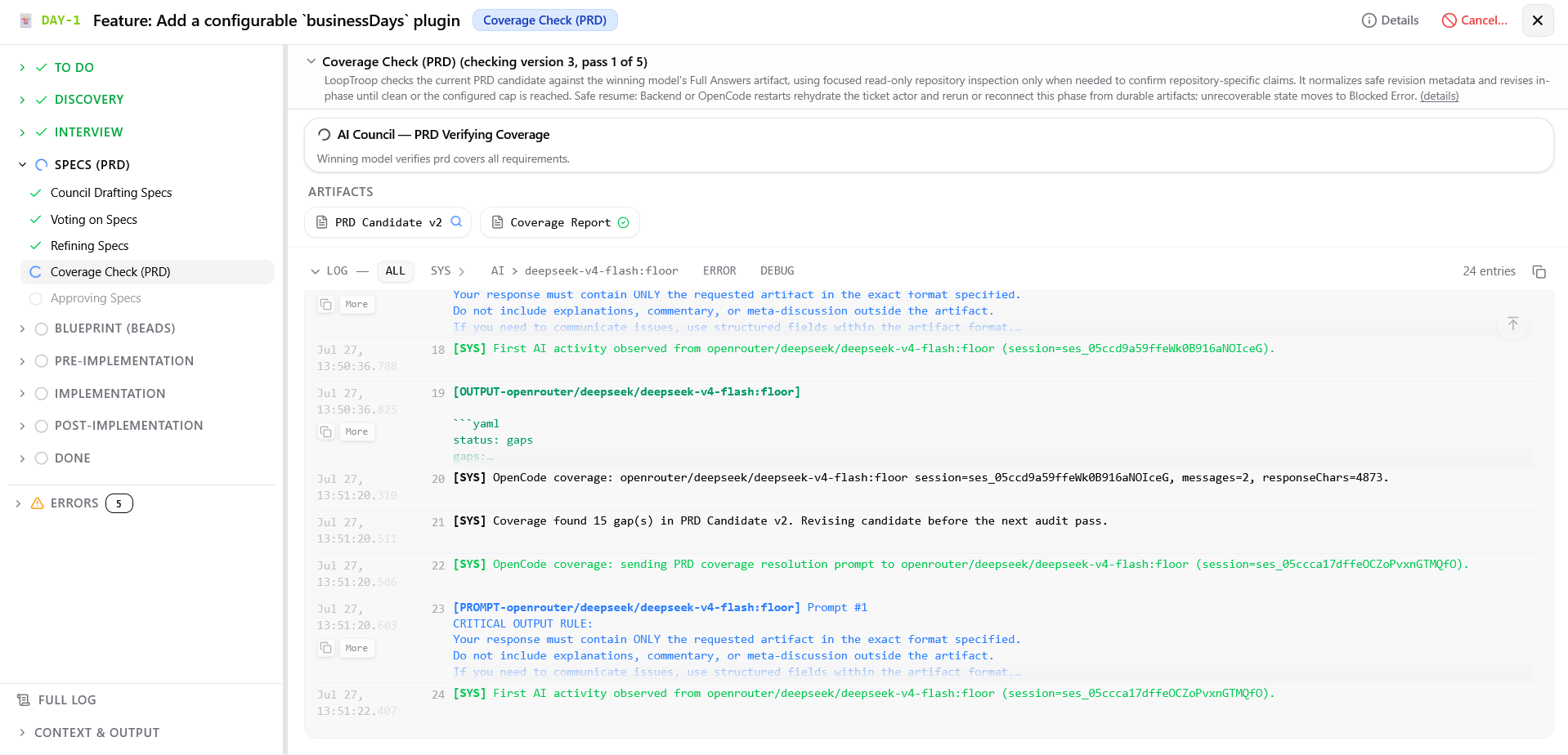Jump to top of log with arrow button
Viewport: 1568px width, 755px height.
click(x=1513, y=324)
